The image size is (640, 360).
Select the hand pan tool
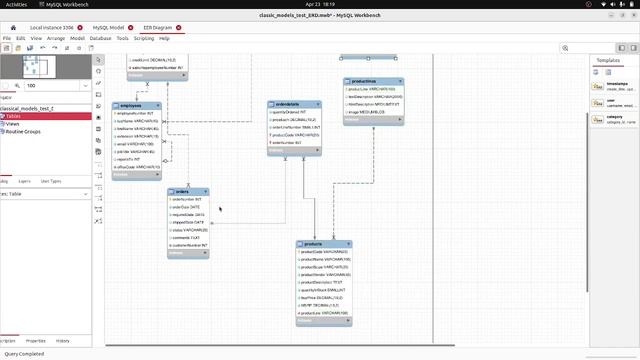tap(98, 71)
